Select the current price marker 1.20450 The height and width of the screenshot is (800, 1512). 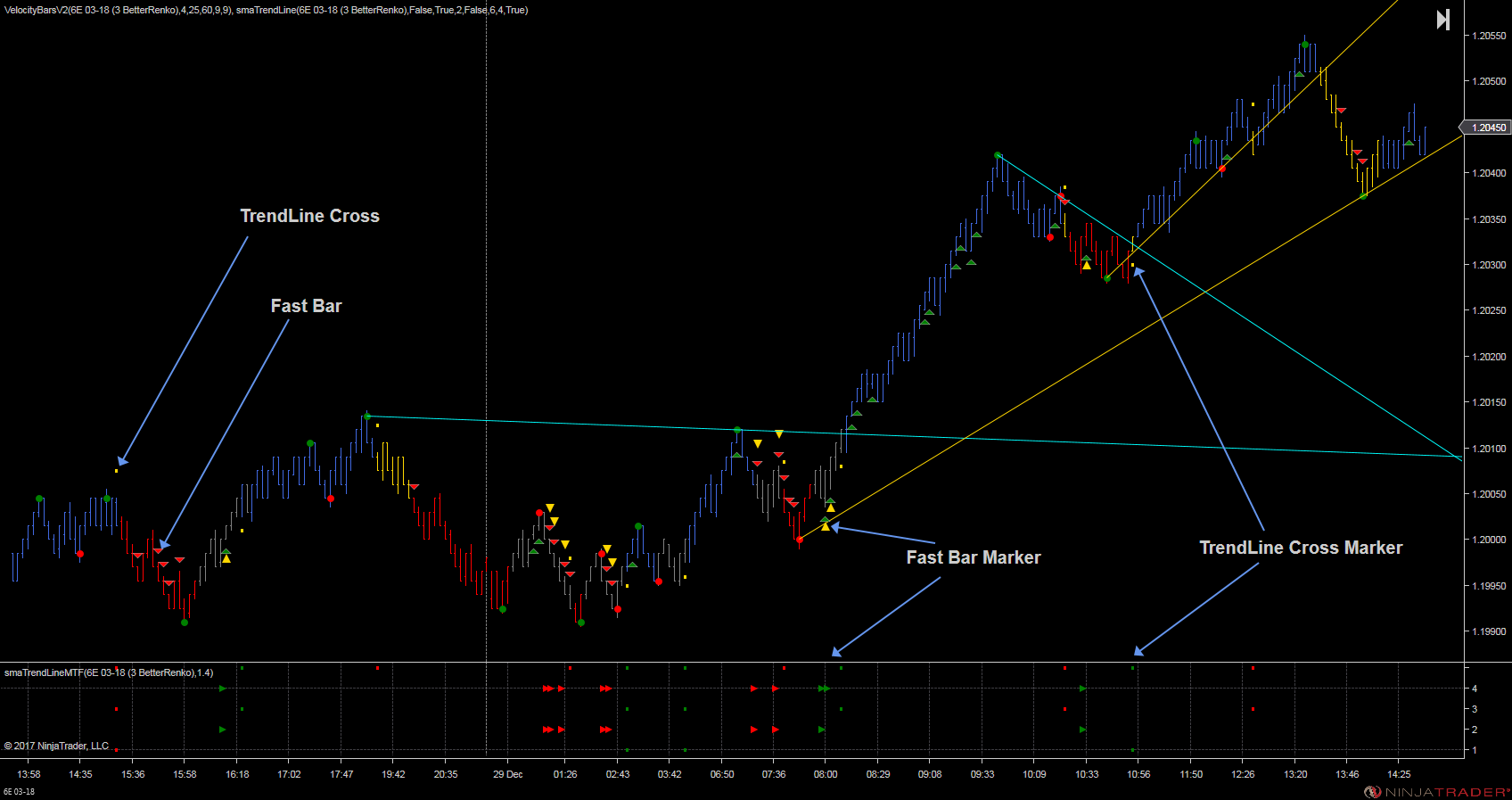pyautogui.click(x=1486, y=128)
